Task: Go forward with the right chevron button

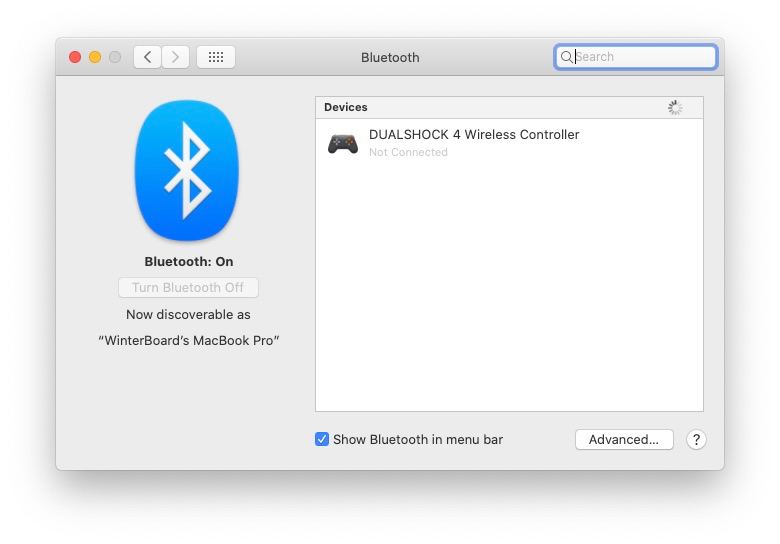Action: pyautogui.click(x=175, y=57)
